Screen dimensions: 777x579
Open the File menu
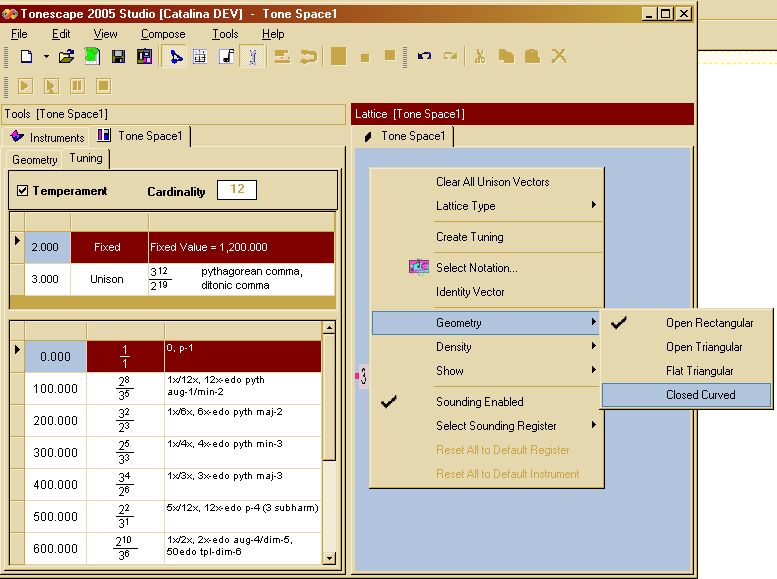click(19, 34)
